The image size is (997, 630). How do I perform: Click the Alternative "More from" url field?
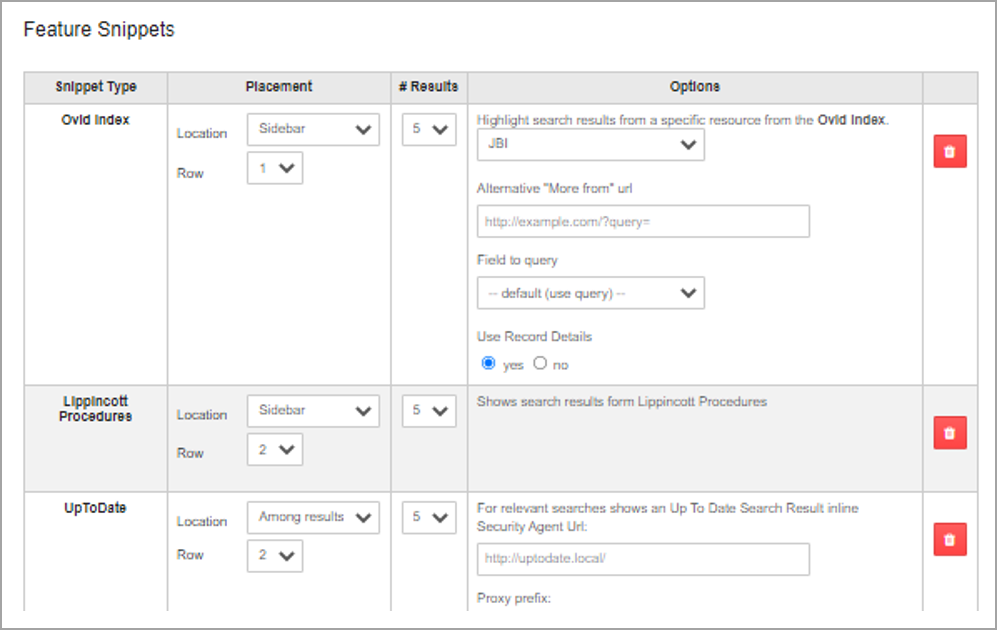(x=643, y=221)
